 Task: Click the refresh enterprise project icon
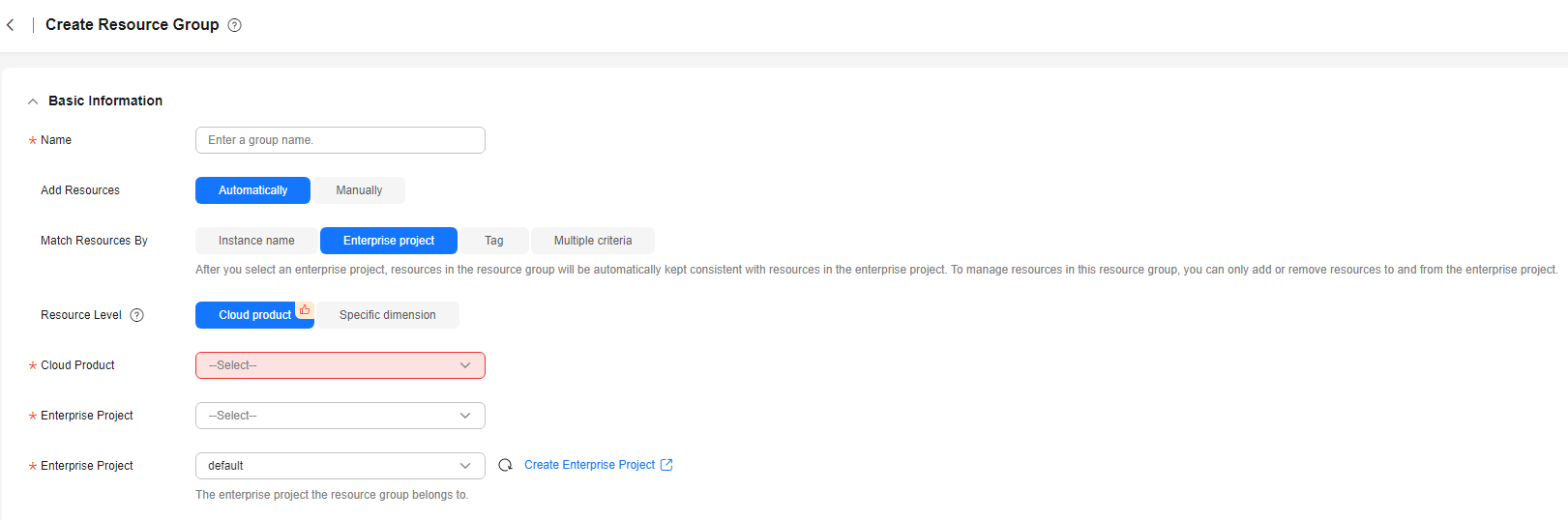[505, 466]
